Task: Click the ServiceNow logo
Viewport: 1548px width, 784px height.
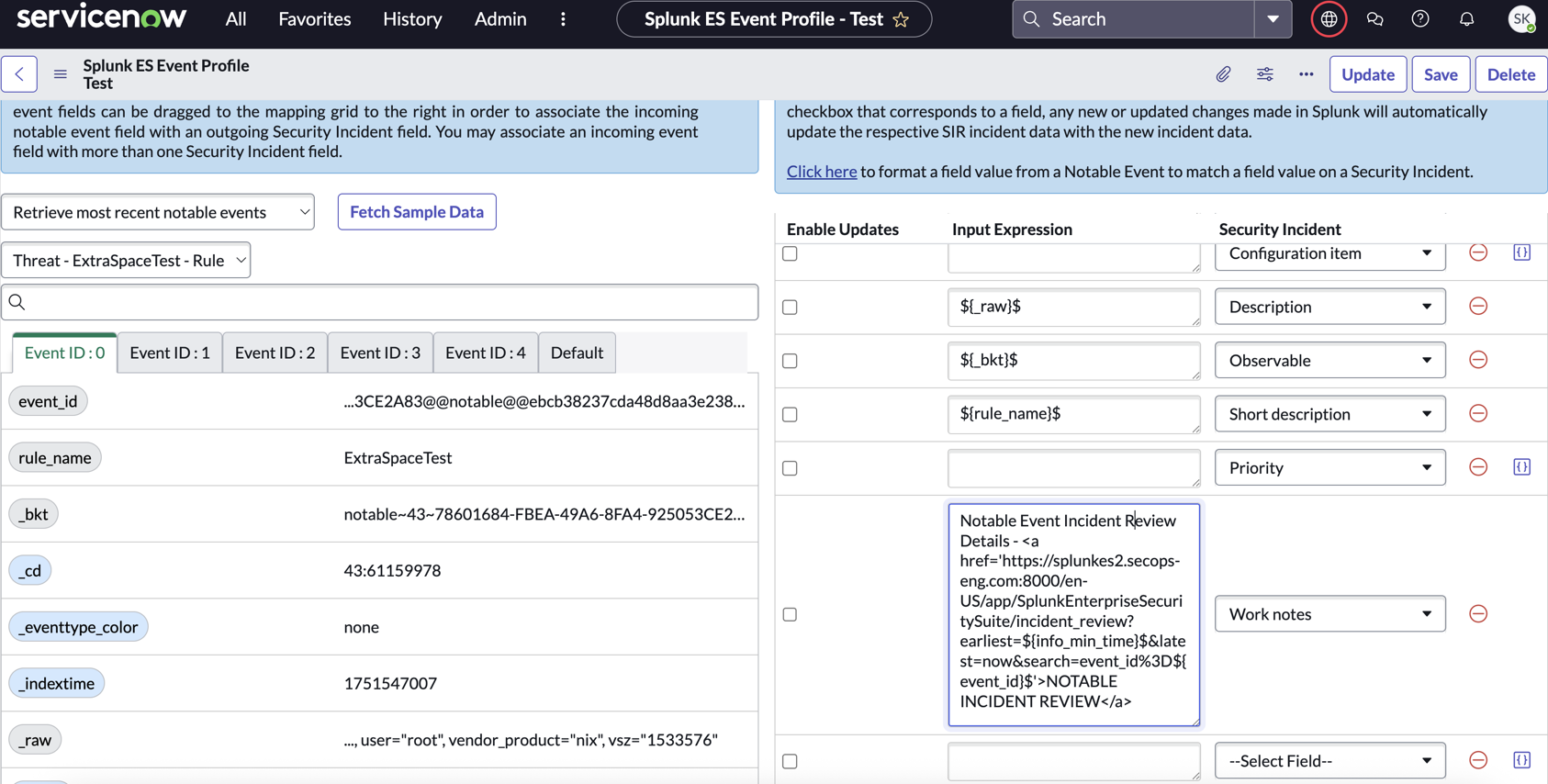Action: pos(102,17)
